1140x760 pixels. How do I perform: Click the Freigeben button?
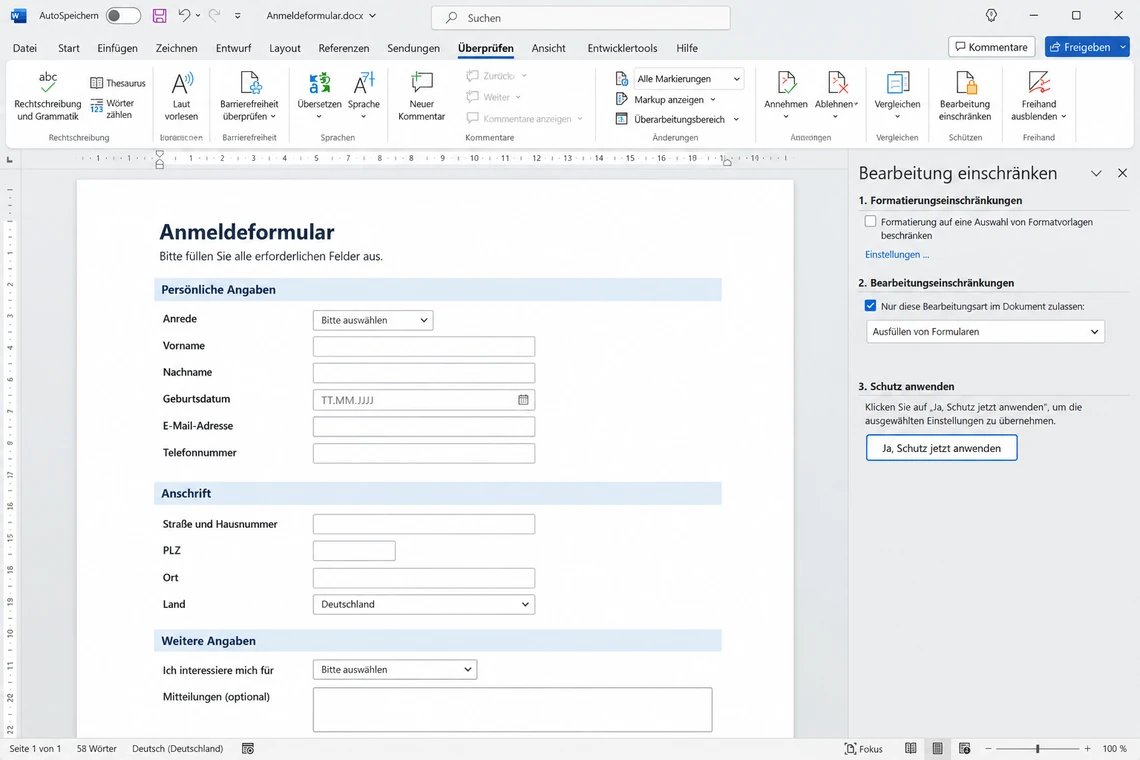pos(1080,47)
